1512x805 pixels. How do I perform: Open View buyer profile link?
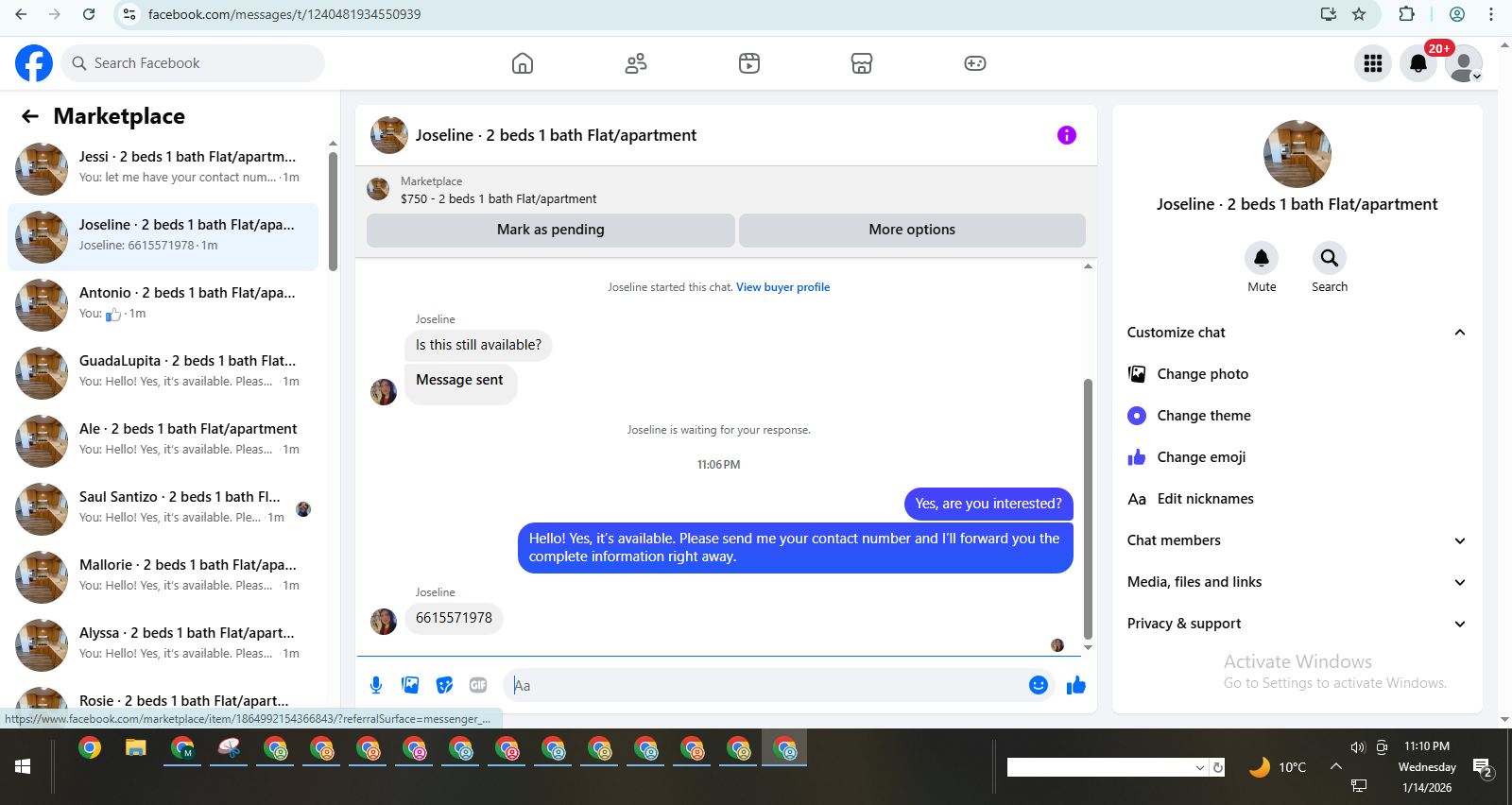click(782, 287)
